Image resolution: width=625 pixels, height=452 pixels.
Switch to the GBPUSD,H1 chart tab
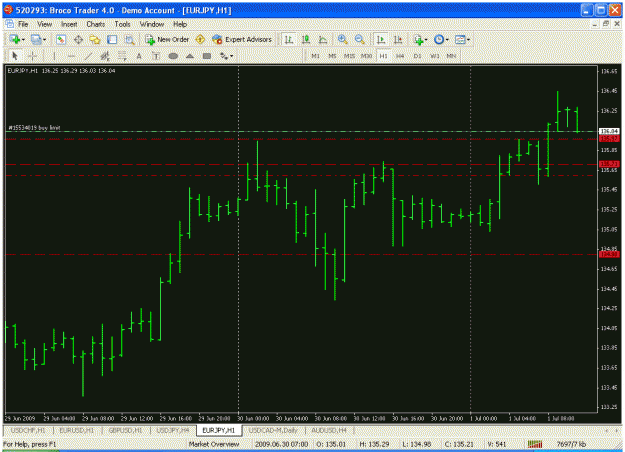point(125,430)
